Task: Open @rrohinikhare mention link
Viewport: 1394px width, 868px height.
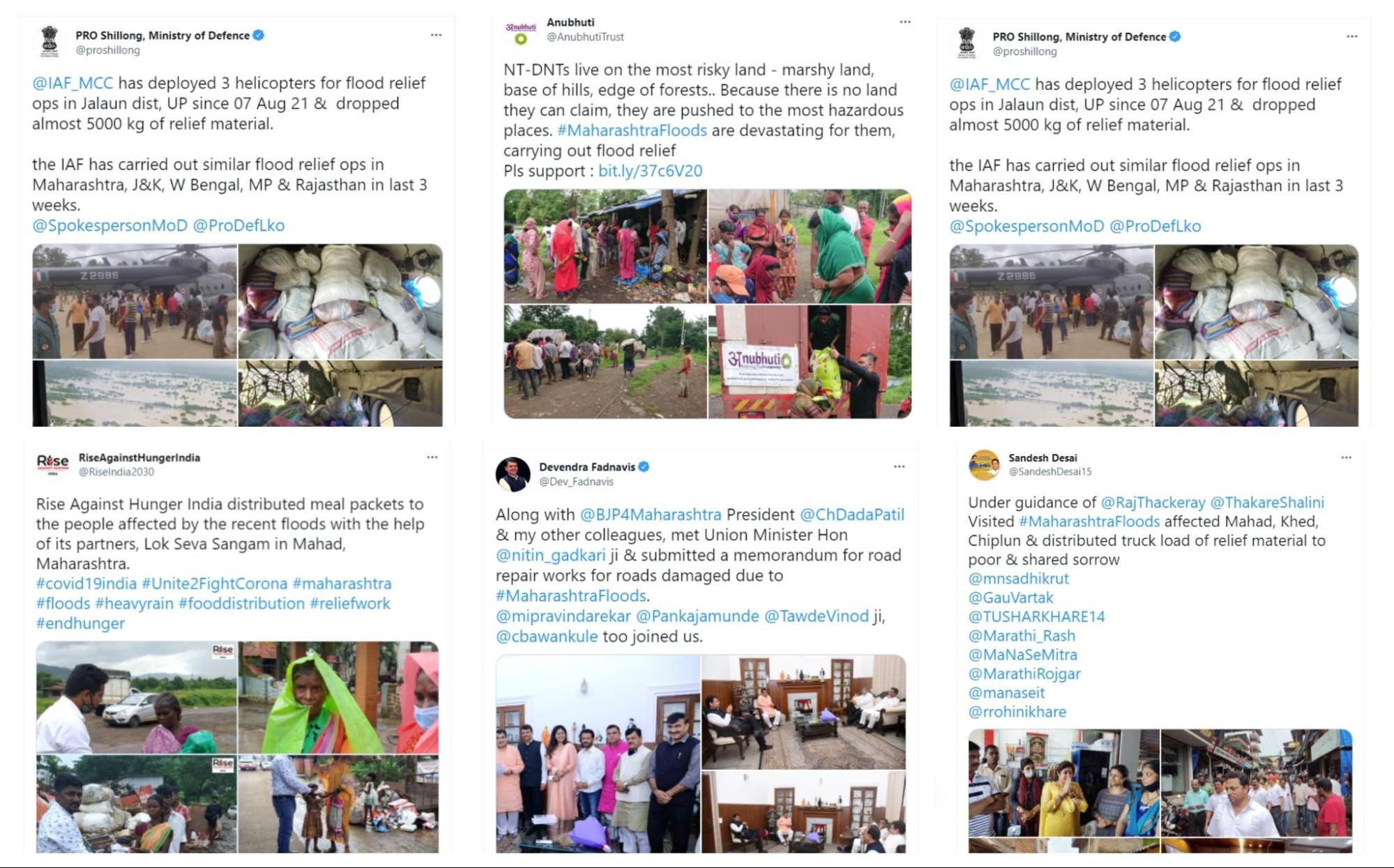Action: [1017, 712]
